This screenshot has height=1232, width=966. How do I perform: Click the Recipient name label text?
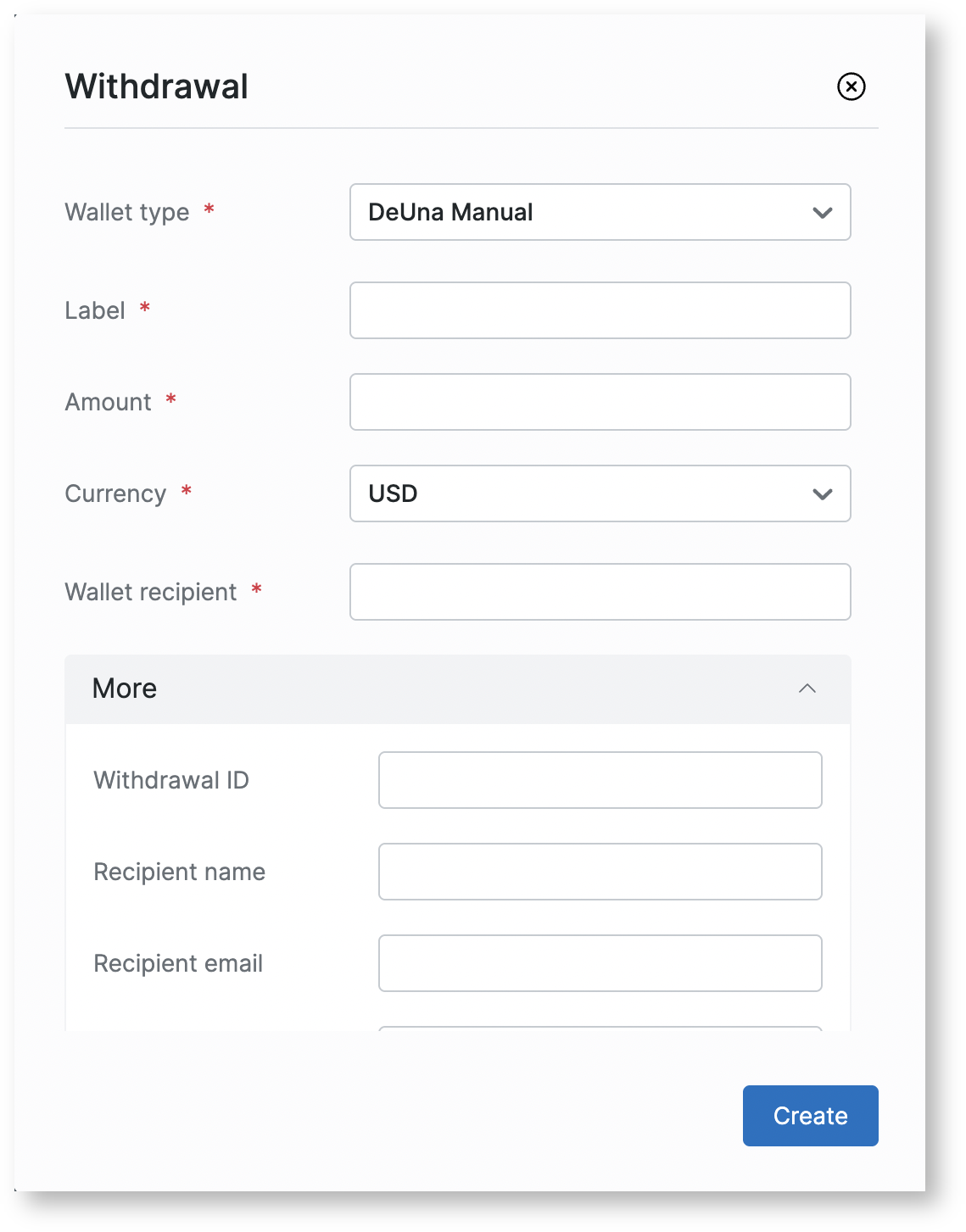(x=180, y=872)
